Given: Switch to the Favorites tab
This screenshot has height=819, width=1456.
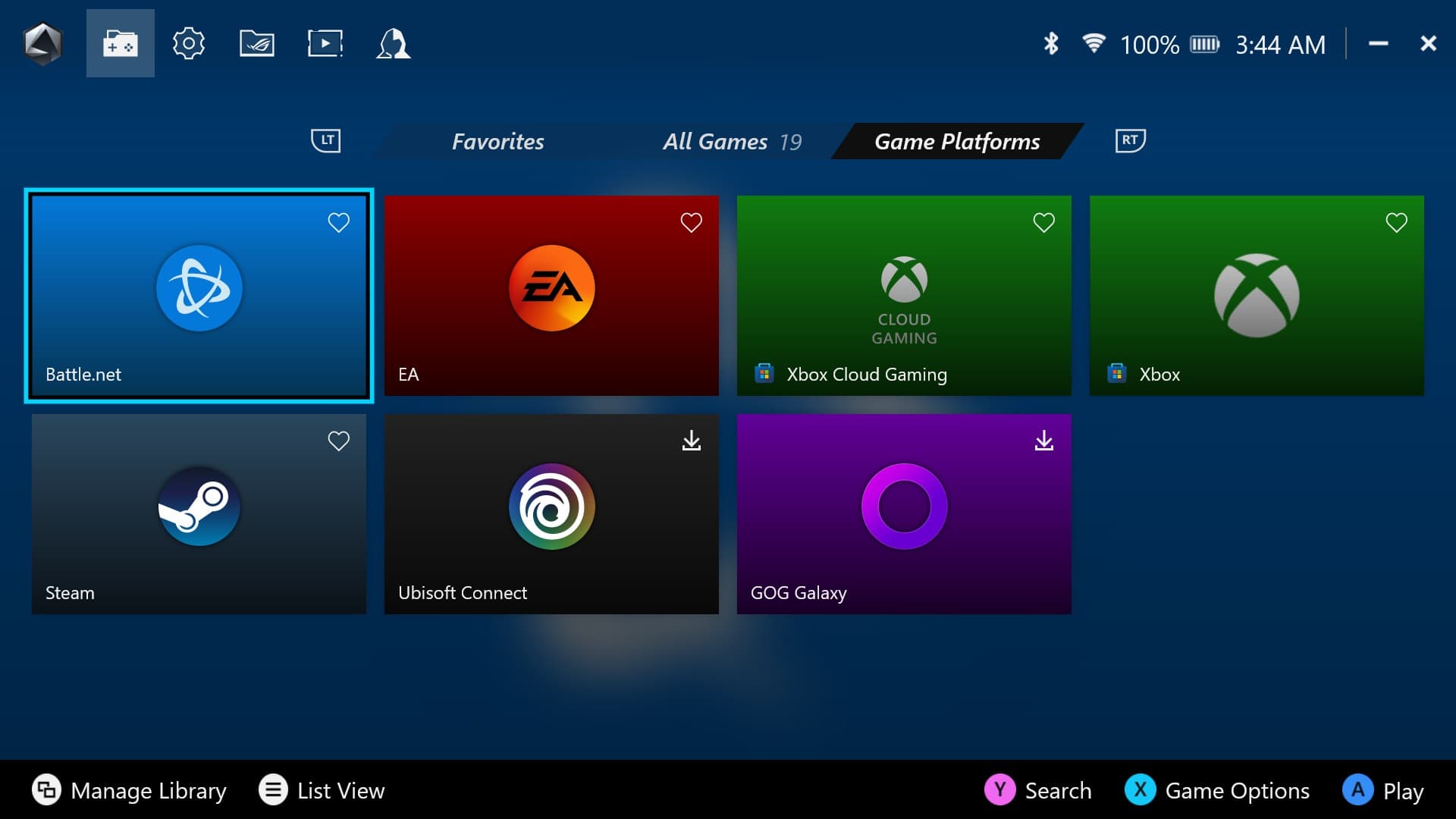Looking at the screenshot, I should (498, 142).
